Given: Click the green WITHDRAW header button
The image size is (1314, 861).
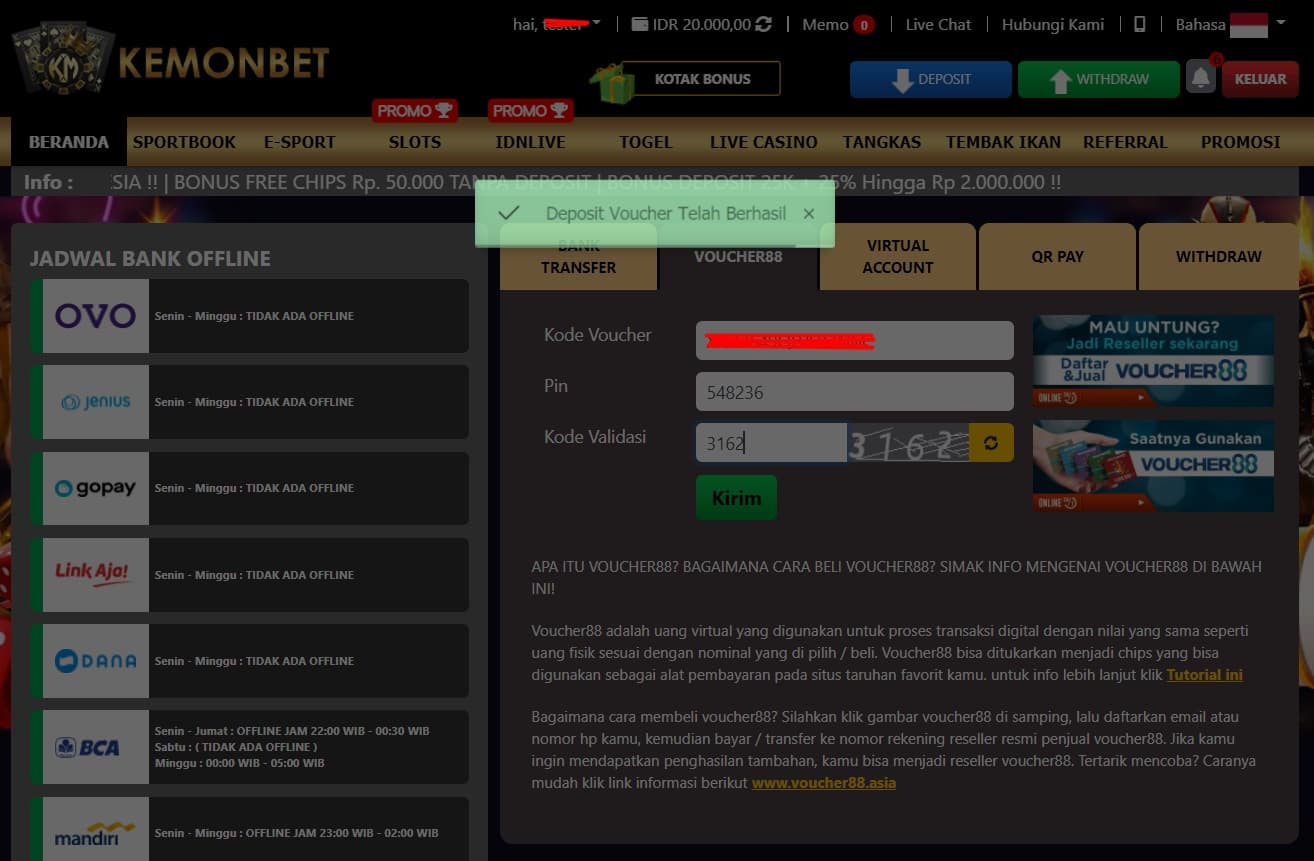Looking at the screenshot, I should 1099,79.
